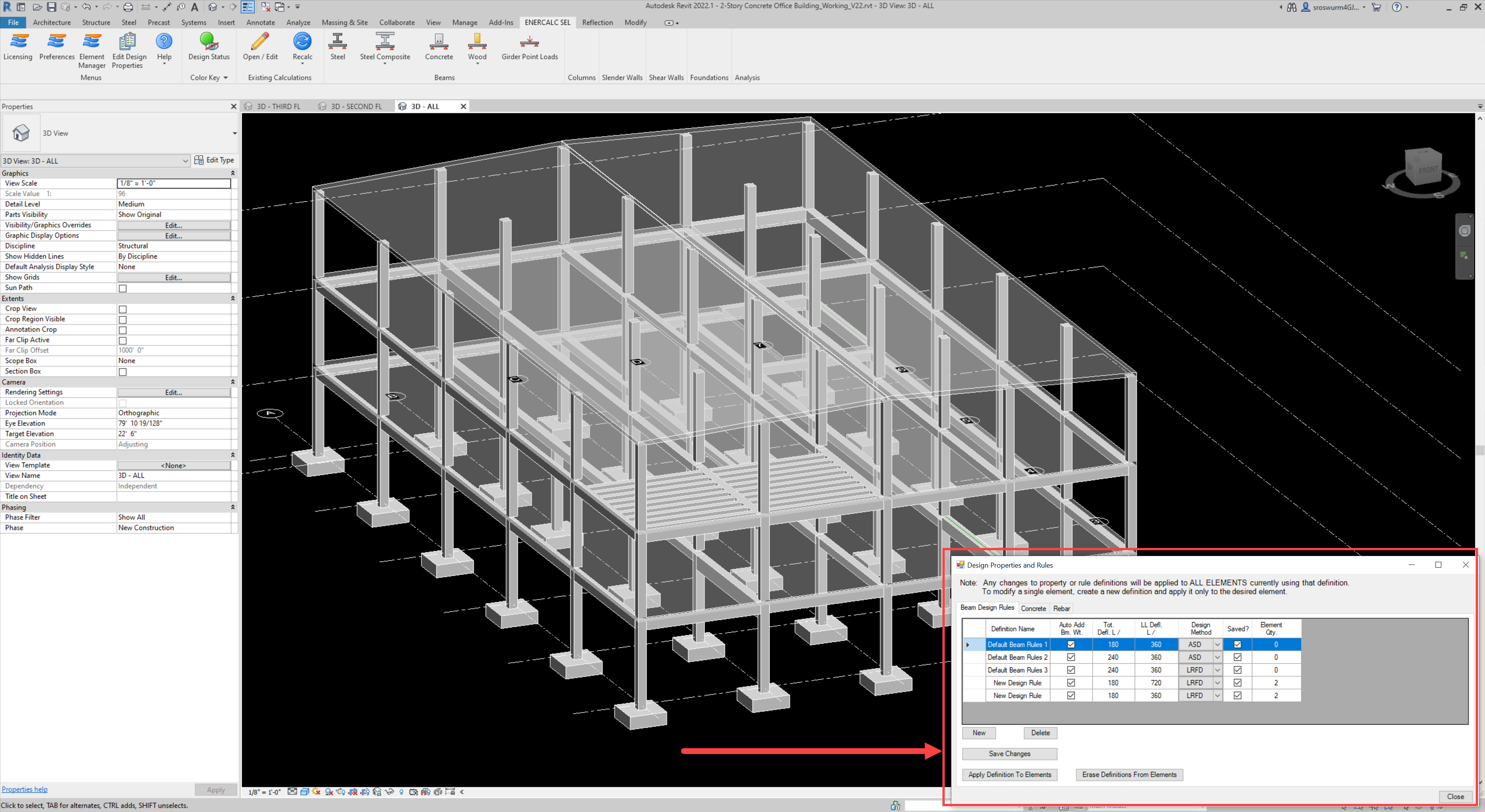Show Design Status color key
The image size is (1485, 812).
[209, 47]
